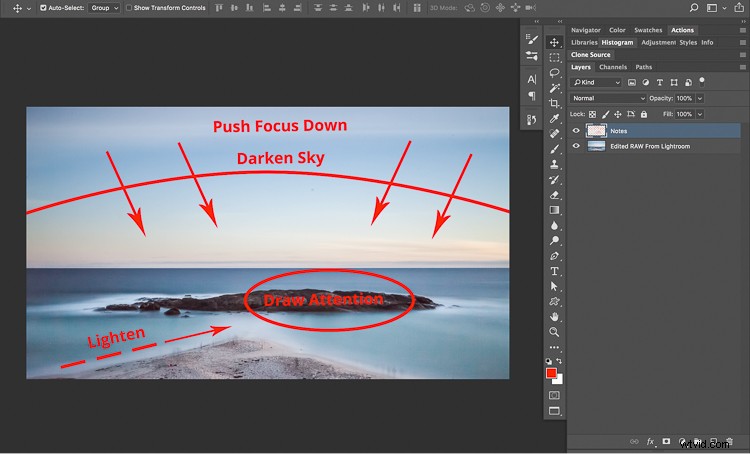
Task: Select the Eraser tool
Action: point(554,195)
